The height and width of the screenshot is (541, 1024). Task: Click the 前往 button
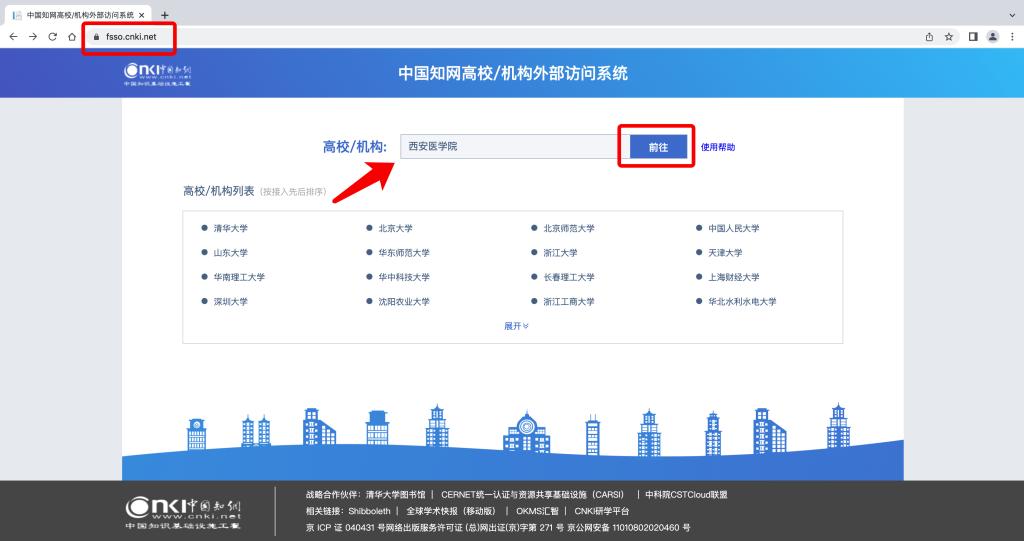tap(658, 147)
